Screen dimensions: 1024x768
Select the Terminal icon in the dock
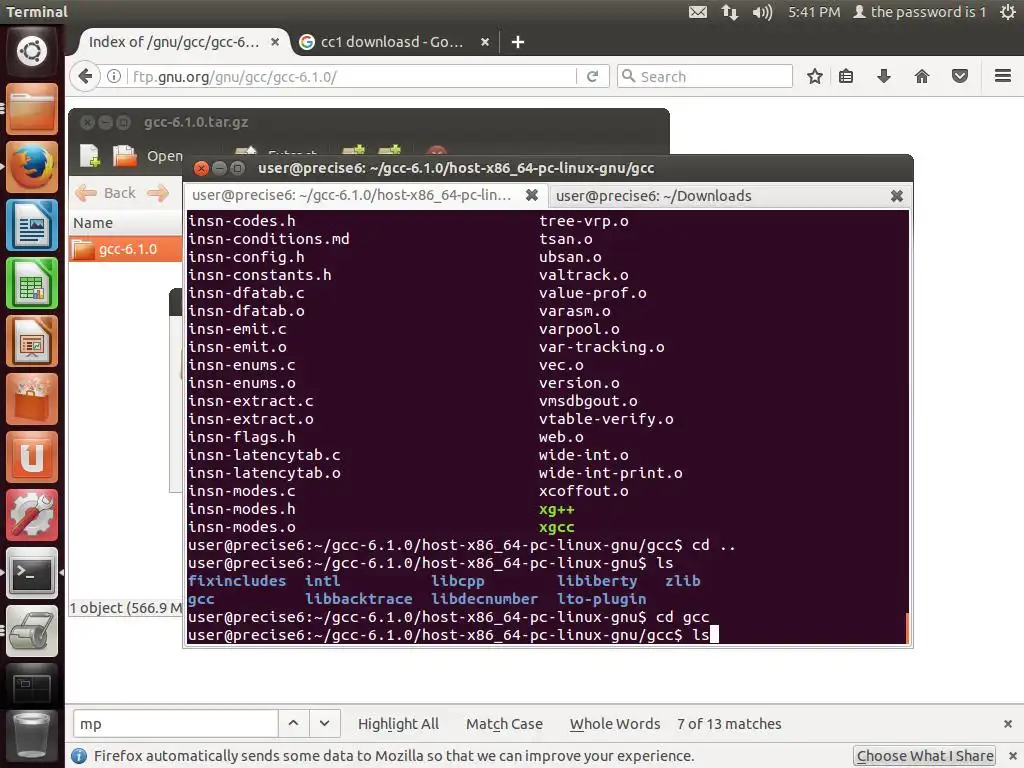(31, 573)
